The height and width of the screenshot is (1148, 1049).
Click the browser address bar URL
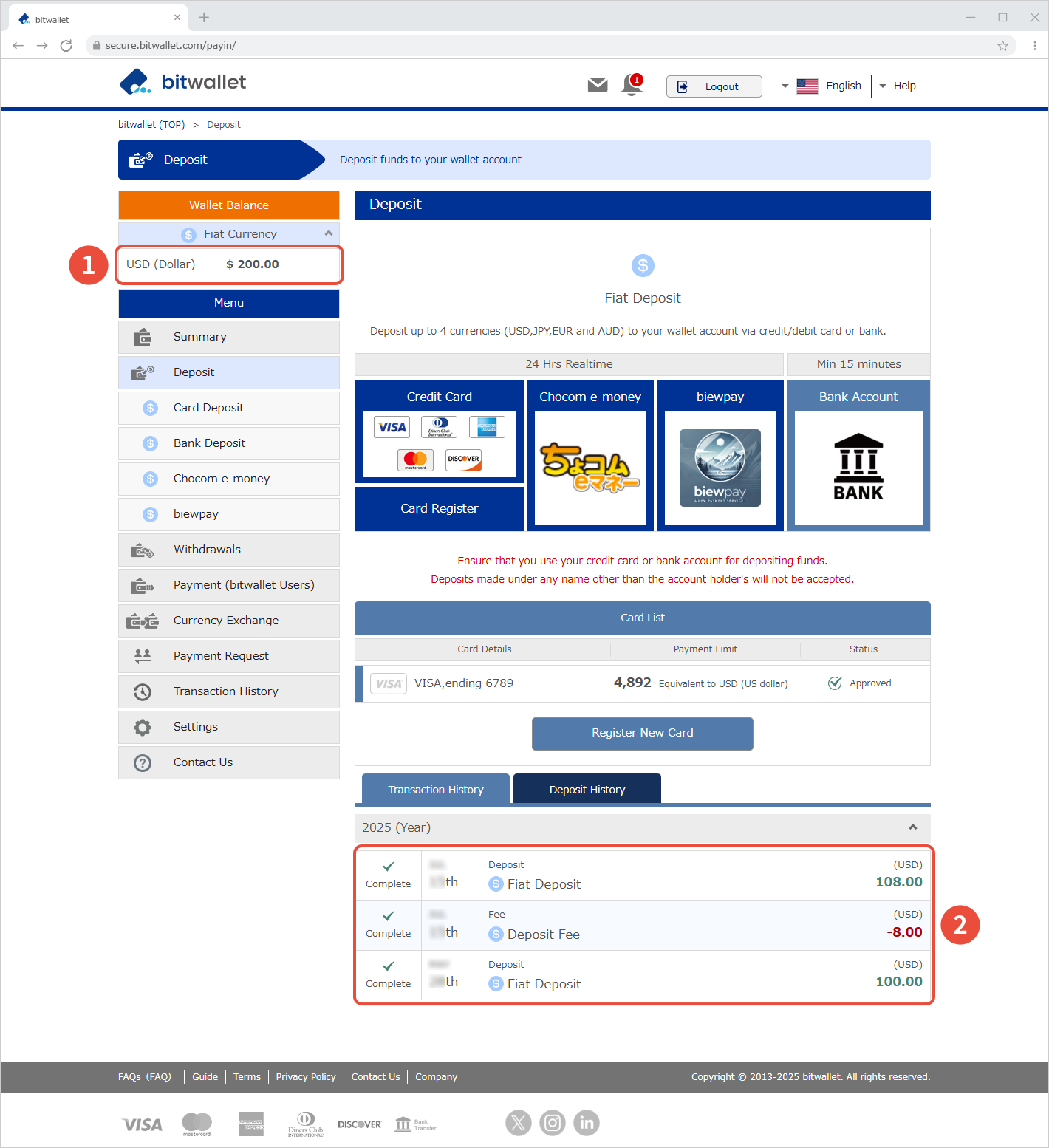pos(171,46)
